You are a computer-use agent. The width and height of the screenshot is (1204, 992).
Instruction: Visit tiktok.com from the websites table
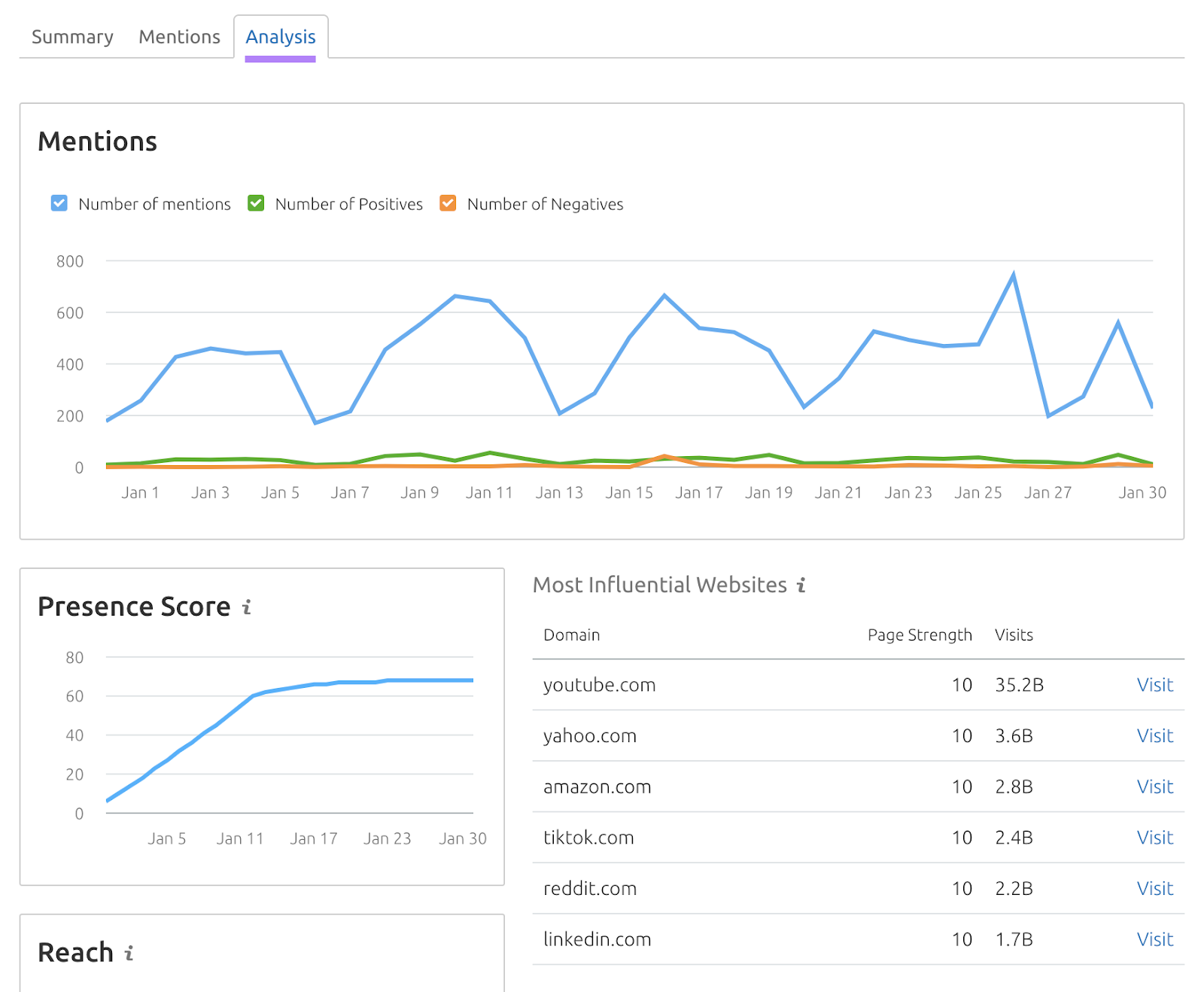click(x=1155, y=838)
